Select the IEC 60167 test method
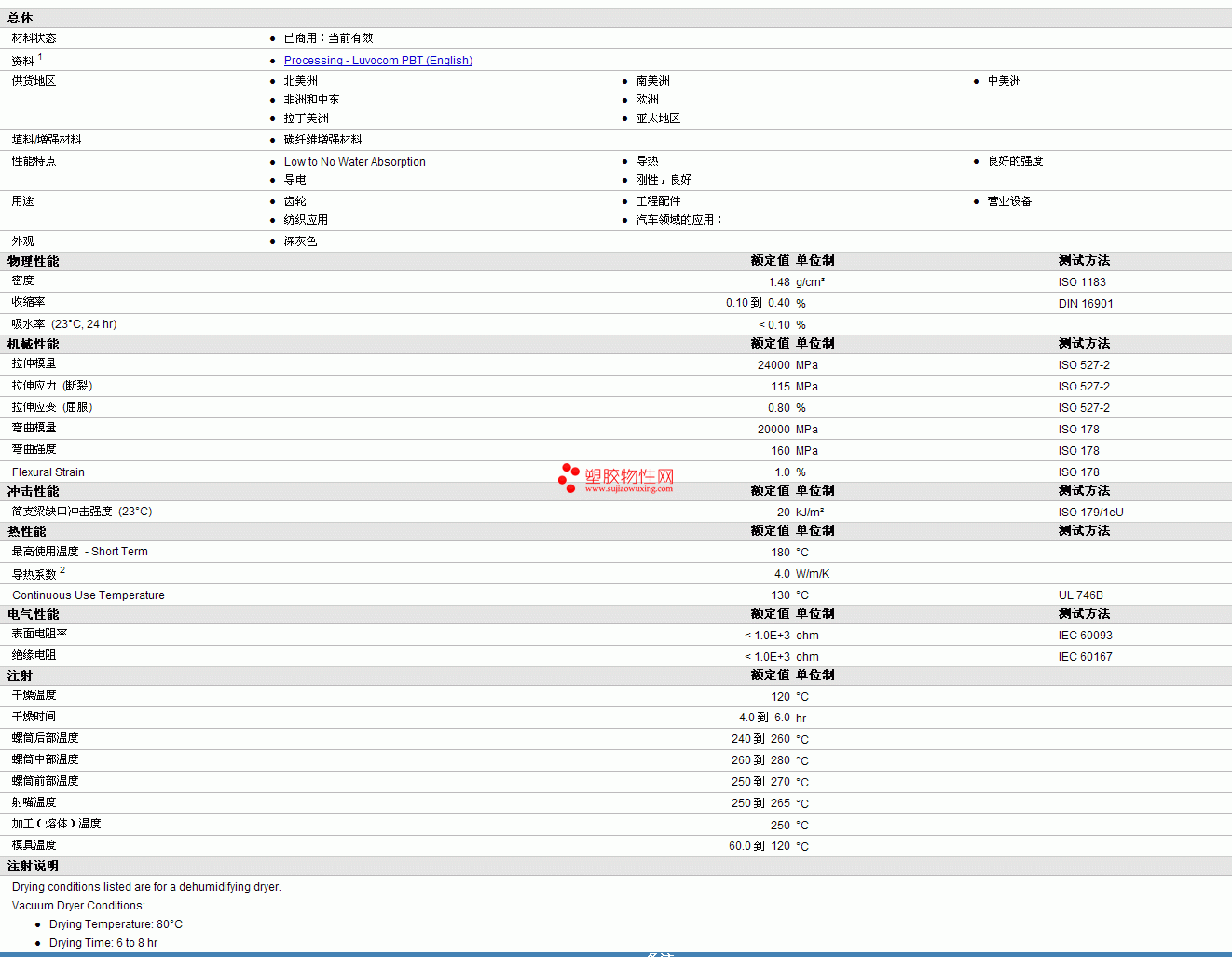The image size is (1232, 957). [1086, 657]
